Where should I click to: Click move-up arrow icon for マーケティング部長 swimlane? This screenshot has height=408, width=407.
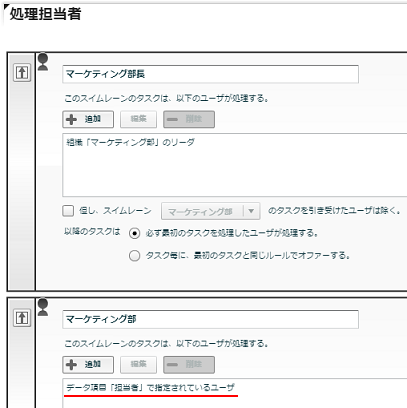22,72
